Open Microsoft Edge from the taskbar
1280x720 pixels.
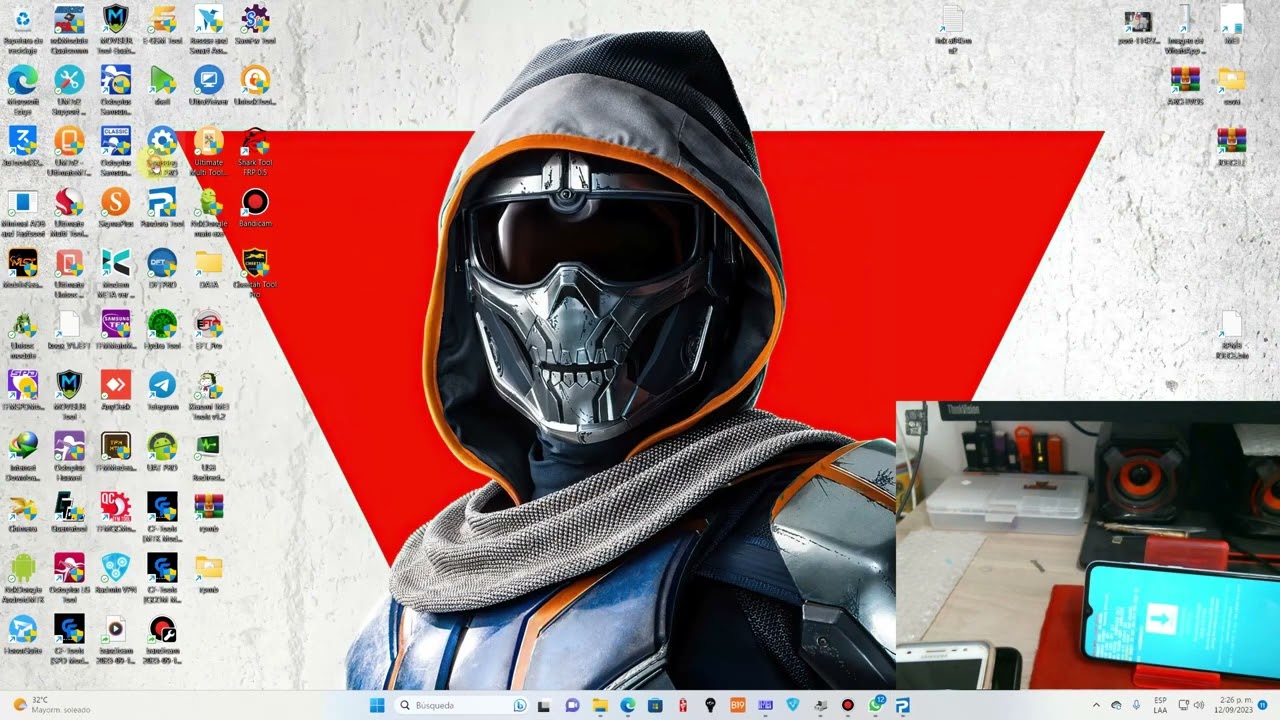coord(627,705)
